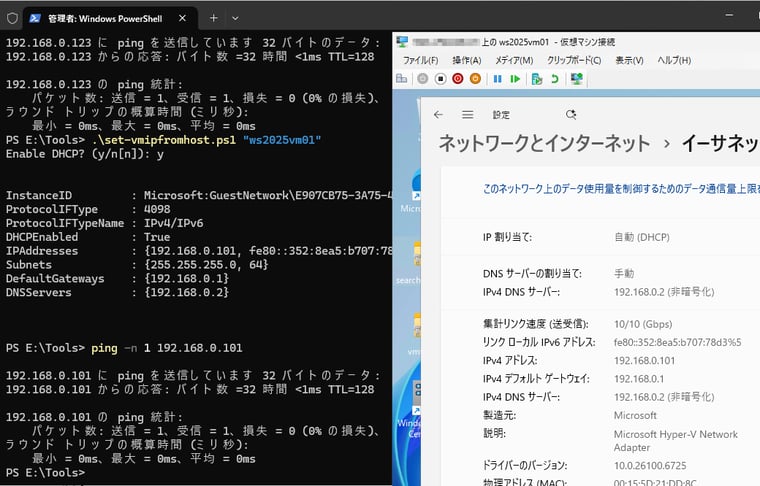Click the 製造元 Microsoft value

635,415
